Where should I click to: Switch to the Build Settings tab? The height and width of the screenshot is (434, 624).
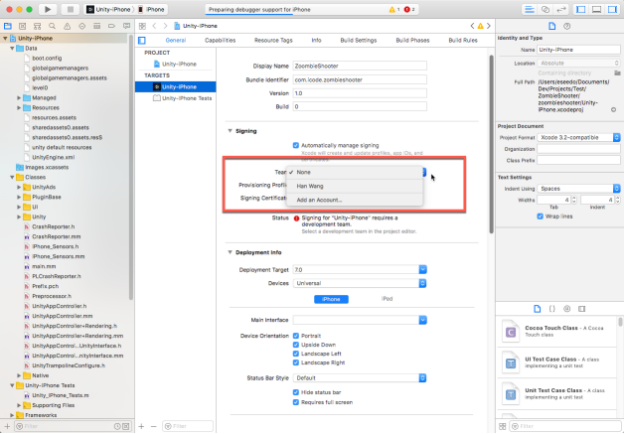point(358,41)
